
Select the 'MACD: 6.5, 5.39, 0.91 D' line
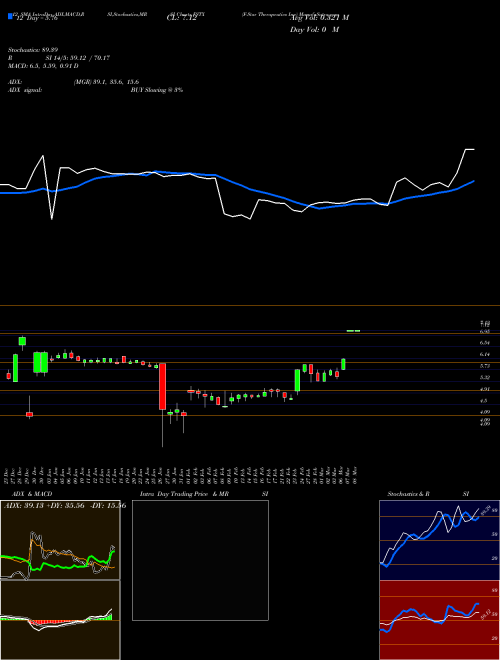coord(43,66)
